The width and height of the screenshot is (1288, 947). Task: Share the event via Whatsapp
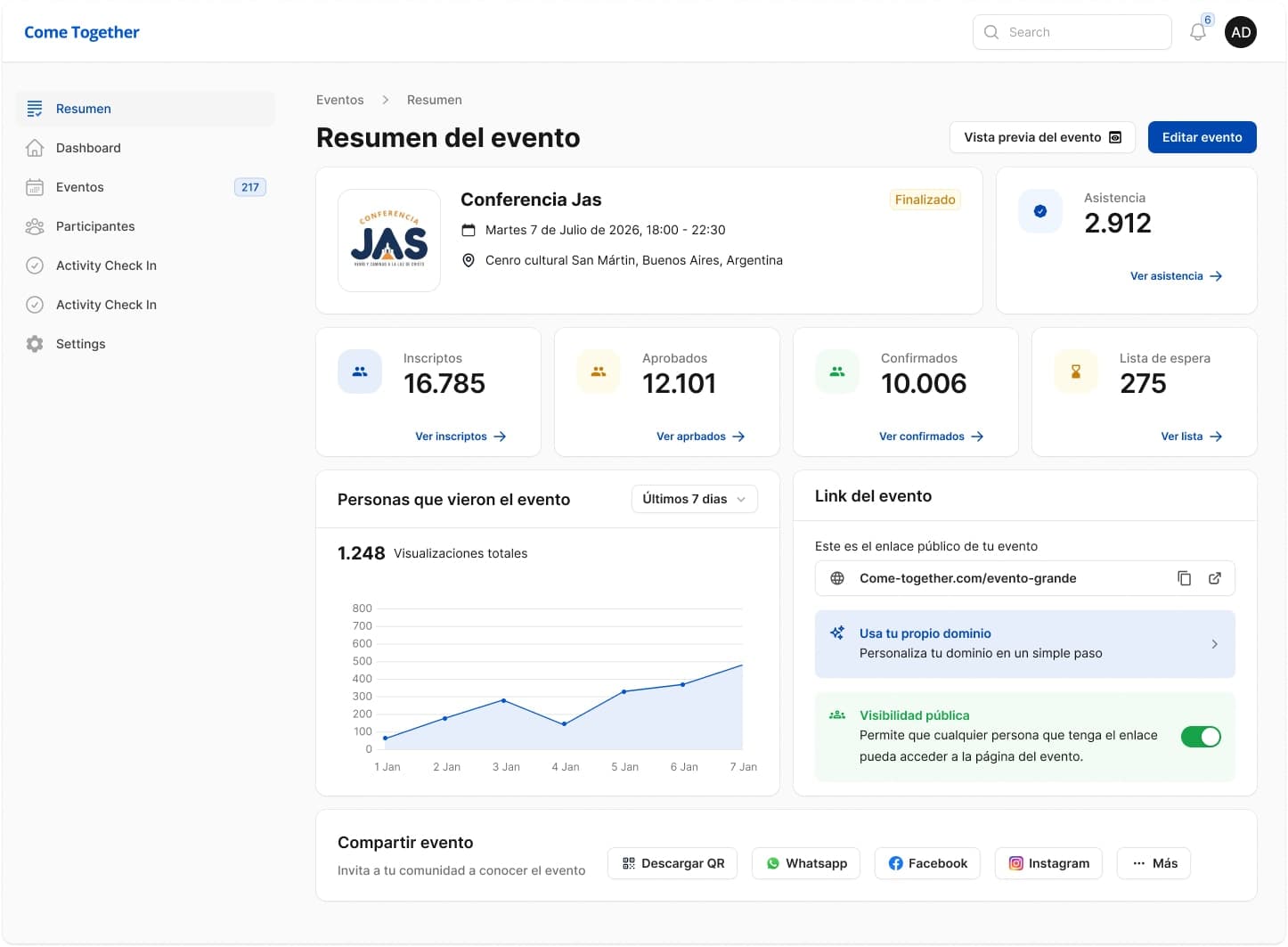tap(806, 863)
